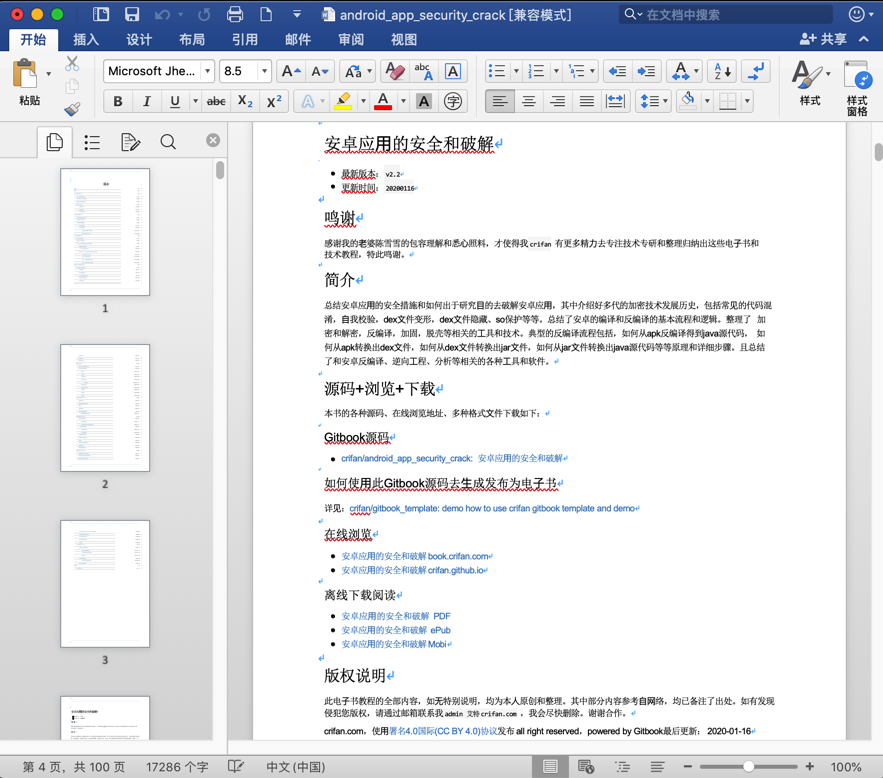
Task: Expand bullet list style dropdown arrow
Action: click(x=516, y=71)
